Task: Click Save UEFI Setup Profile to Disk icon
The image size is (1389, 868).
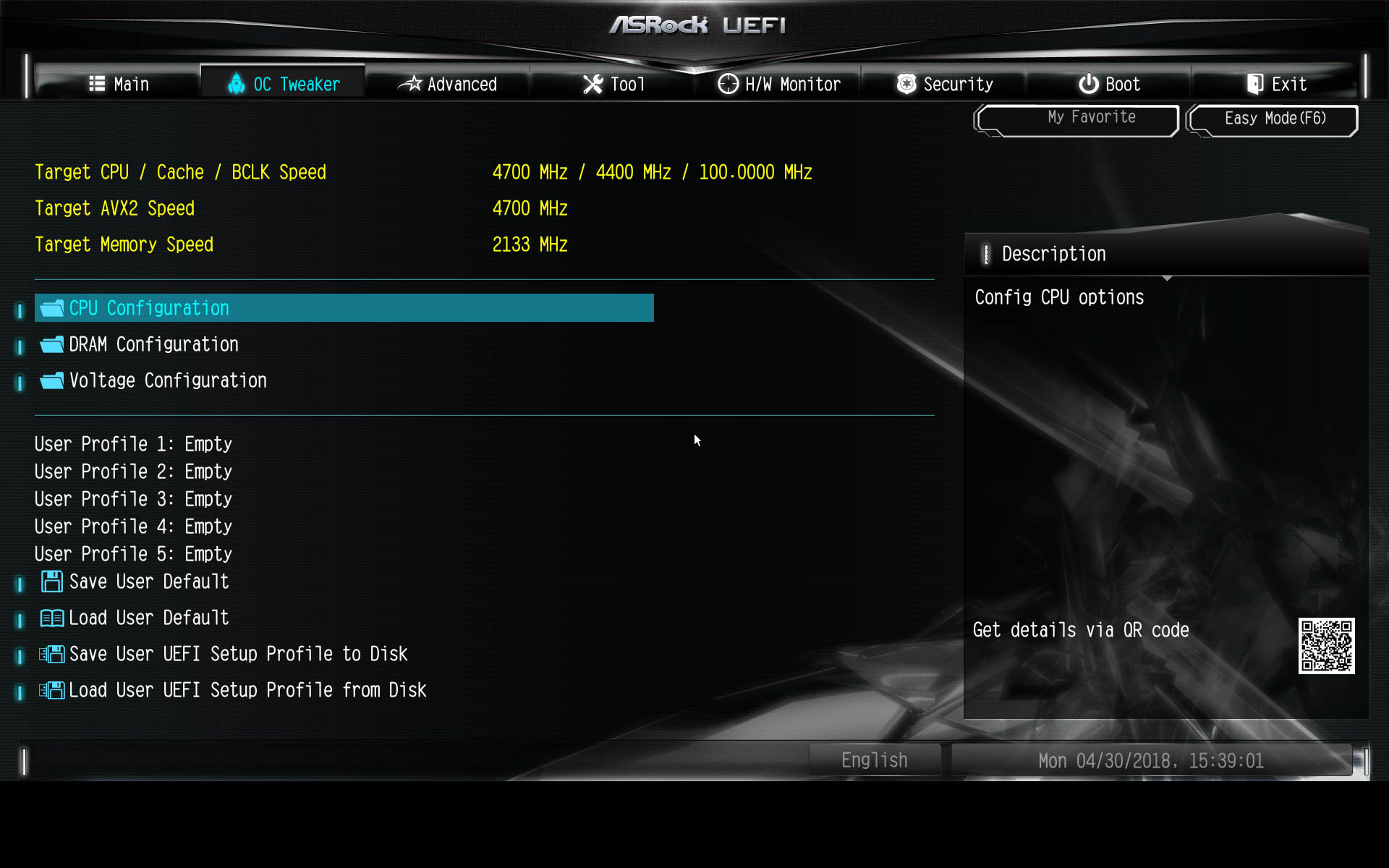Action: [51, 654]
